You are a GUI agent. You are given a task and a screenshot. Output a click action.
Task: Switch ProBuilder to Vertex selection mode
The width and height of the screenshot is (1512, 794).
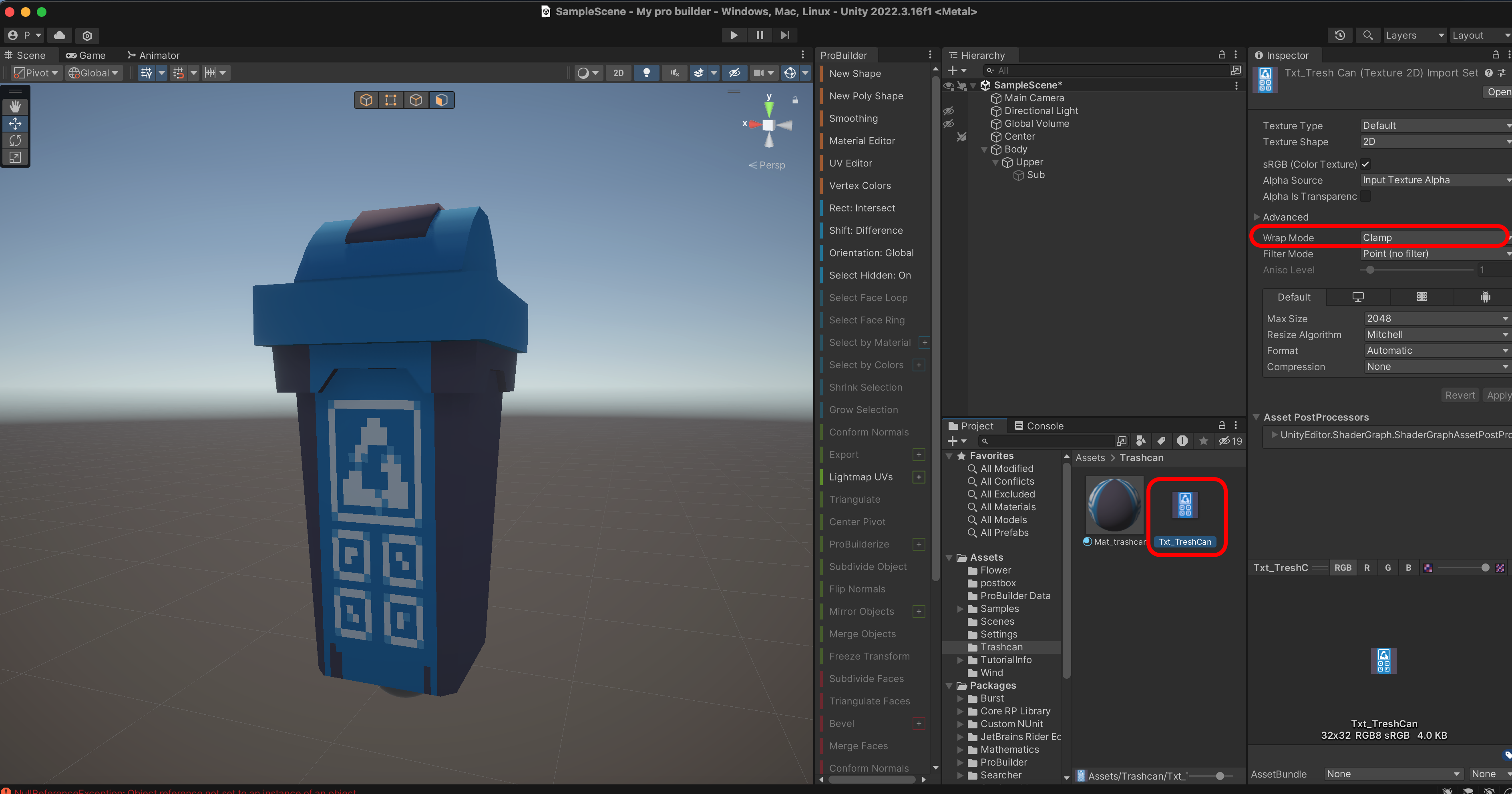tap(391, 100)
